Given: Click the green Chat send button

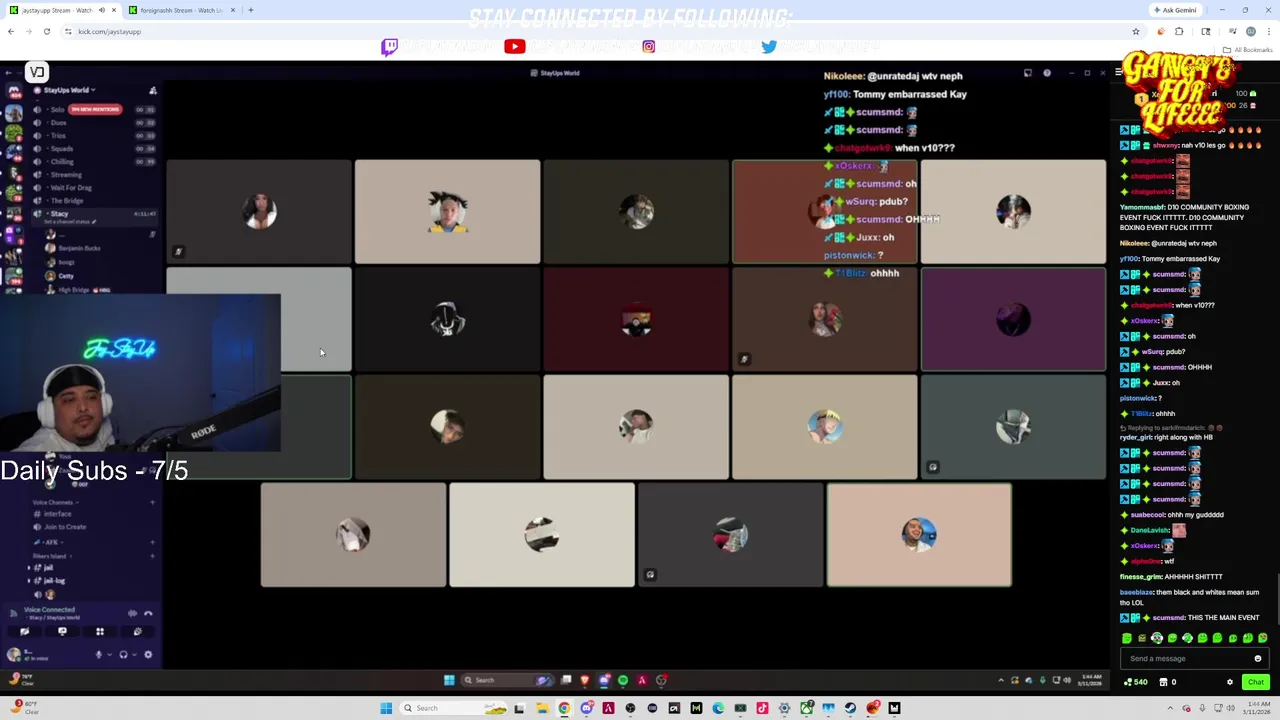Looking at the screenshot, I should [1255, 682].
